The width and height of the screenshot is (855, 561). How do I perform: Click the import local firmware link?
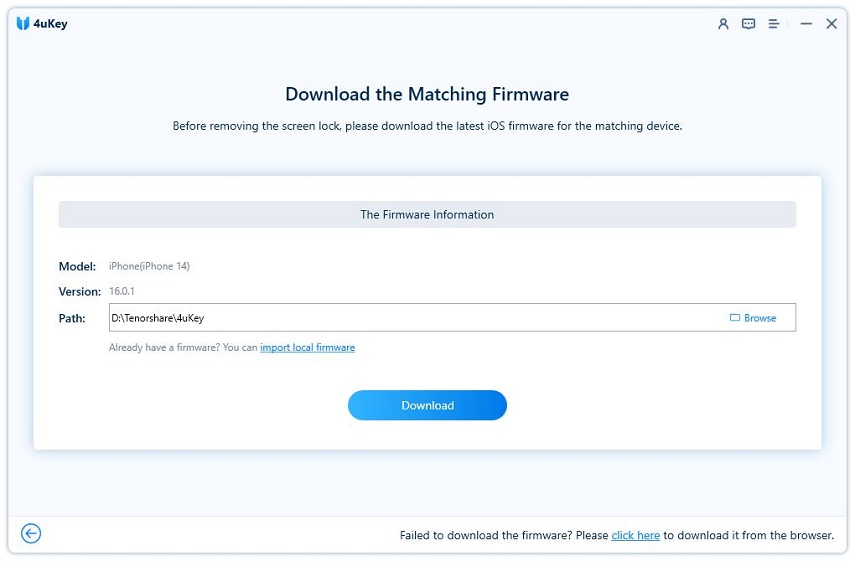(x=307, y=348)
